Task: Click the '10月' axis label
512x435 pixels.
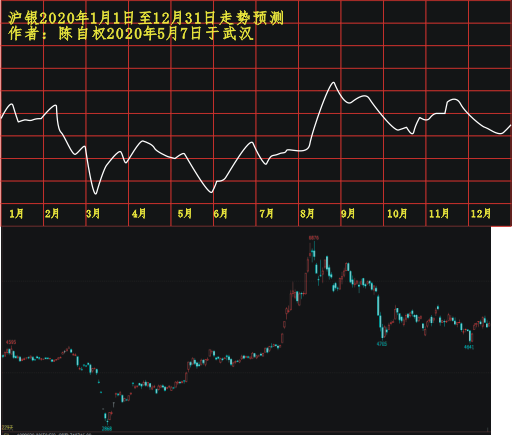Action: [x=397, y=214]
